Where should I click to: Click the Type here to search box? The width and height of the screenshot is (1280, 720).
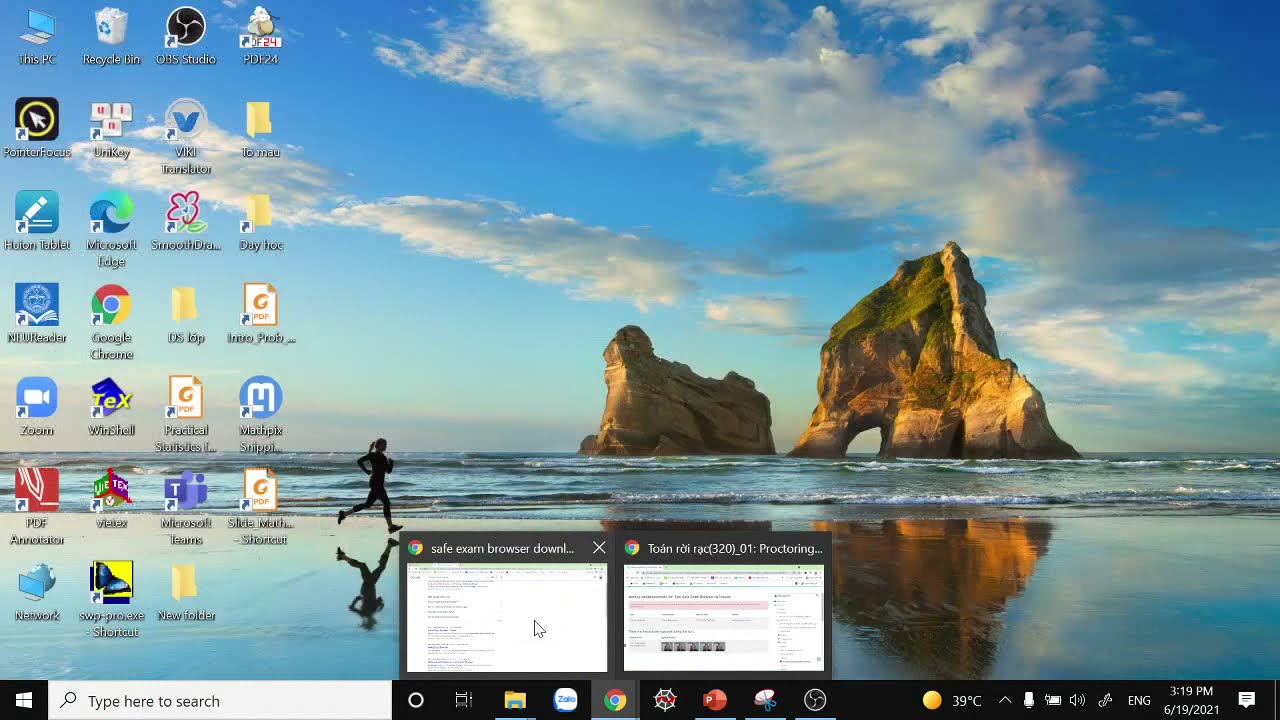(x=220, y=700)
